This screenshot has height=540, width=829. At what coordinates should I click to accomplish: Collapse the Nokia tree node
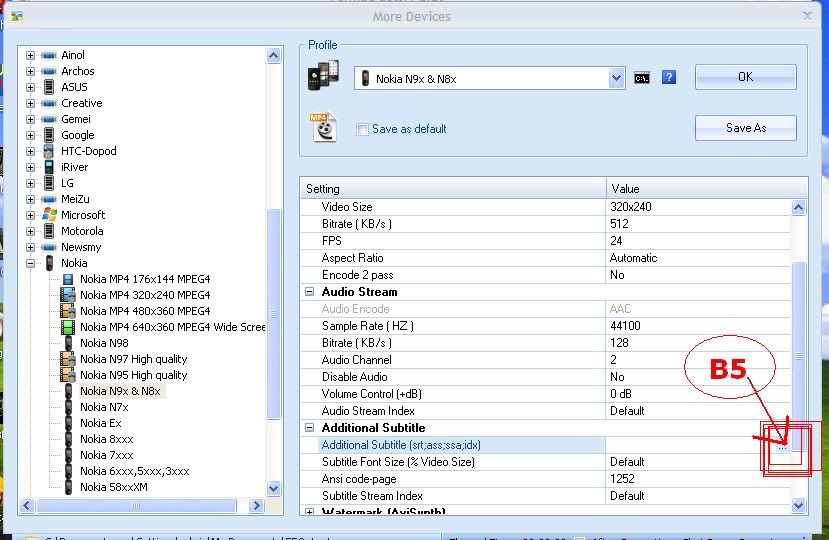click(30, 263)
